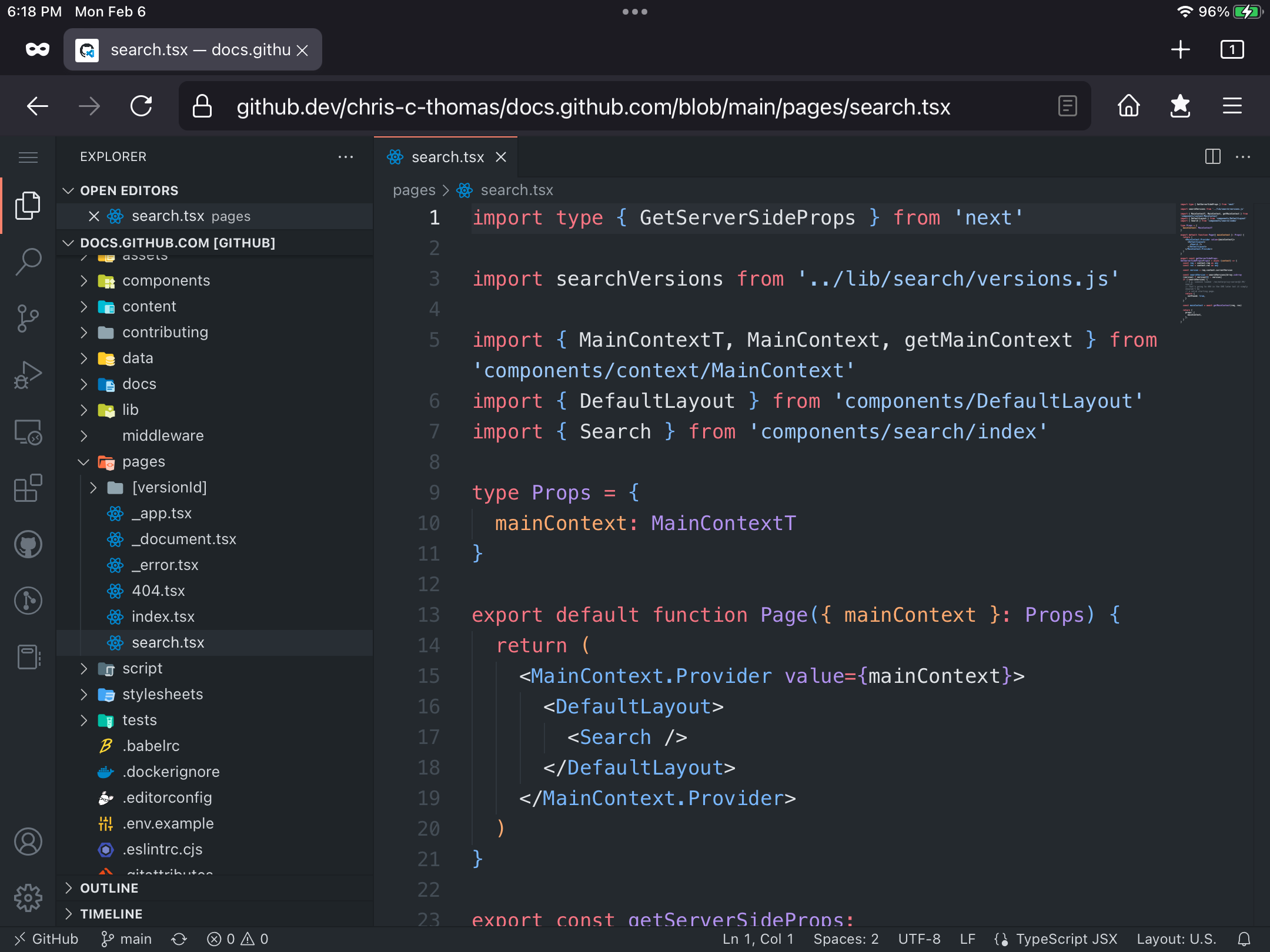Image resolution: width=1270 pixels, height=952 pixels.
Task: Open the notebook icon view in activity bar
Action: coord(28,657)
